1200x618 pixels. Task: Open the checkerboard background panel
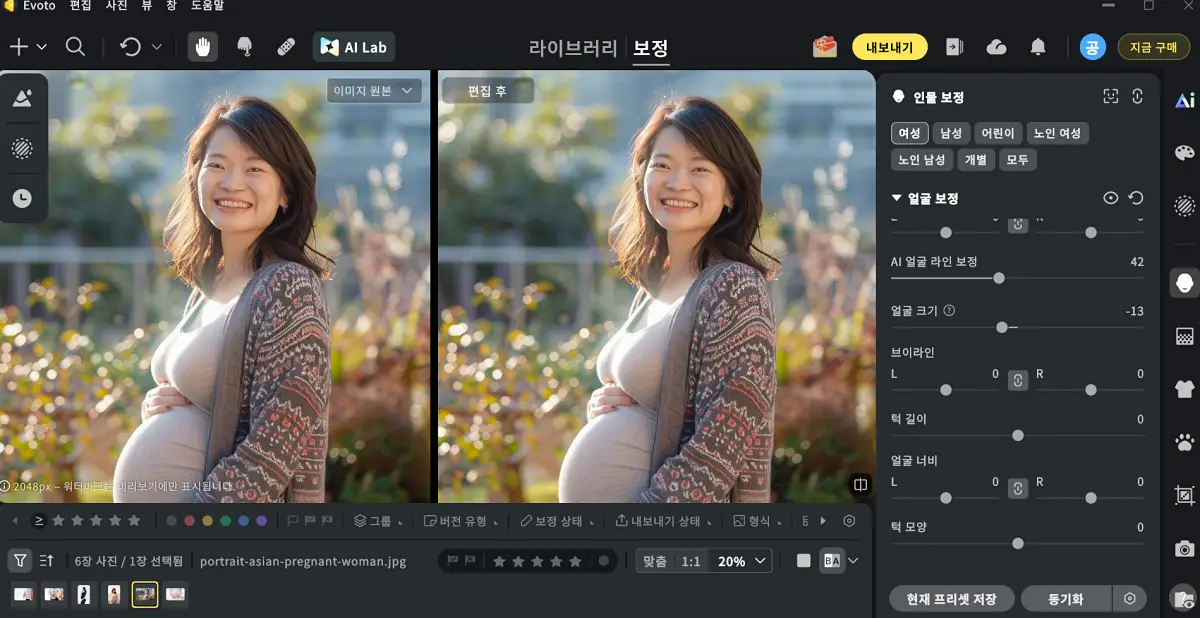[x=1184, y=336]
